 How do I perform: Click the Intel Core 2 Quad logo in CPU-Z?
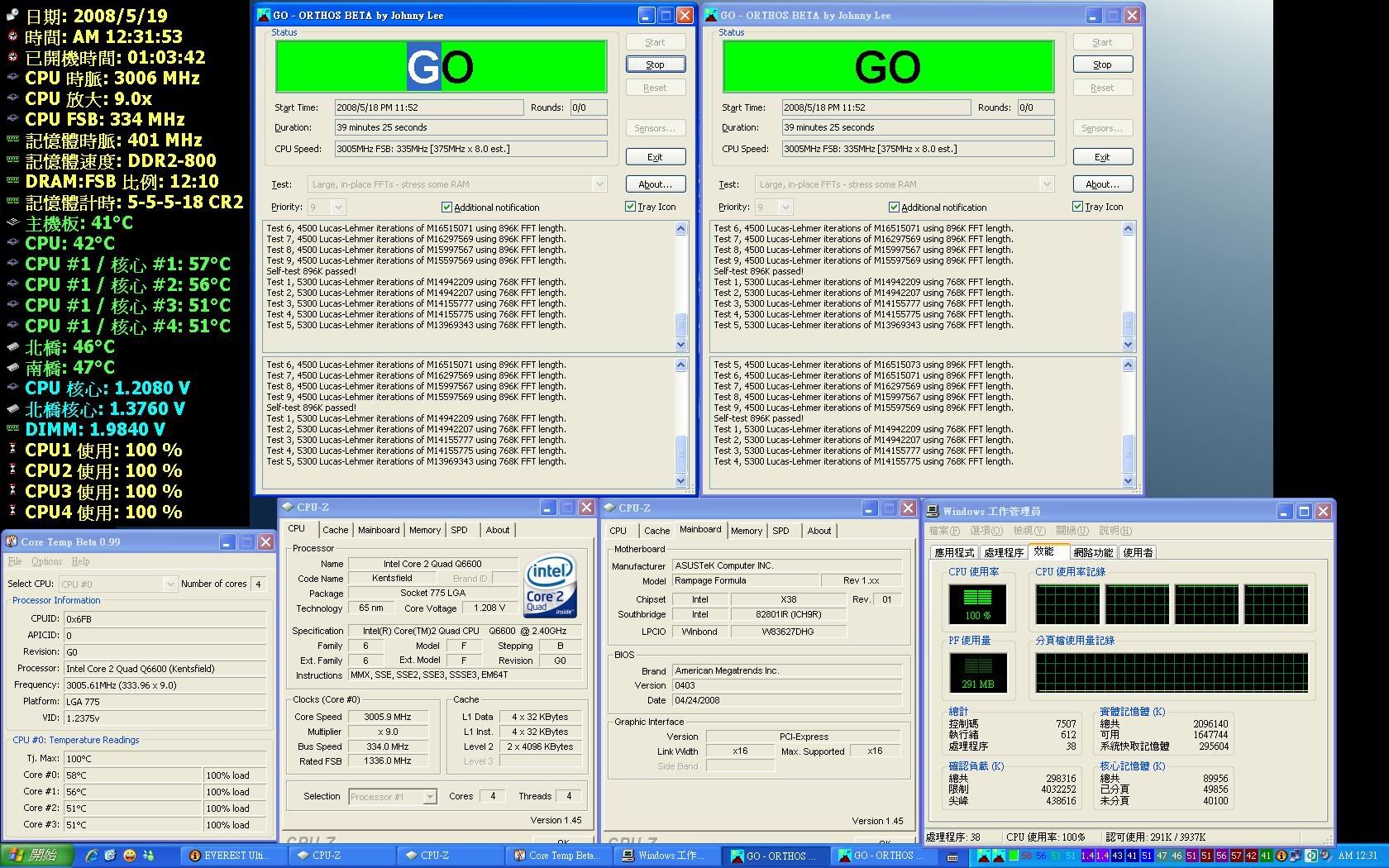(550, 585)
